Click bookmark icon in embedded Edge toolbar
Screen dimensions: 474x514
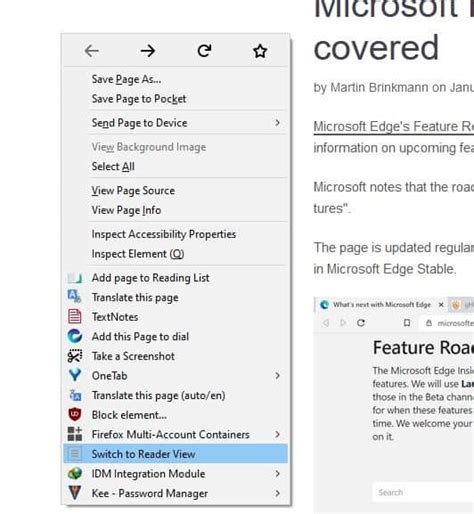407,323
